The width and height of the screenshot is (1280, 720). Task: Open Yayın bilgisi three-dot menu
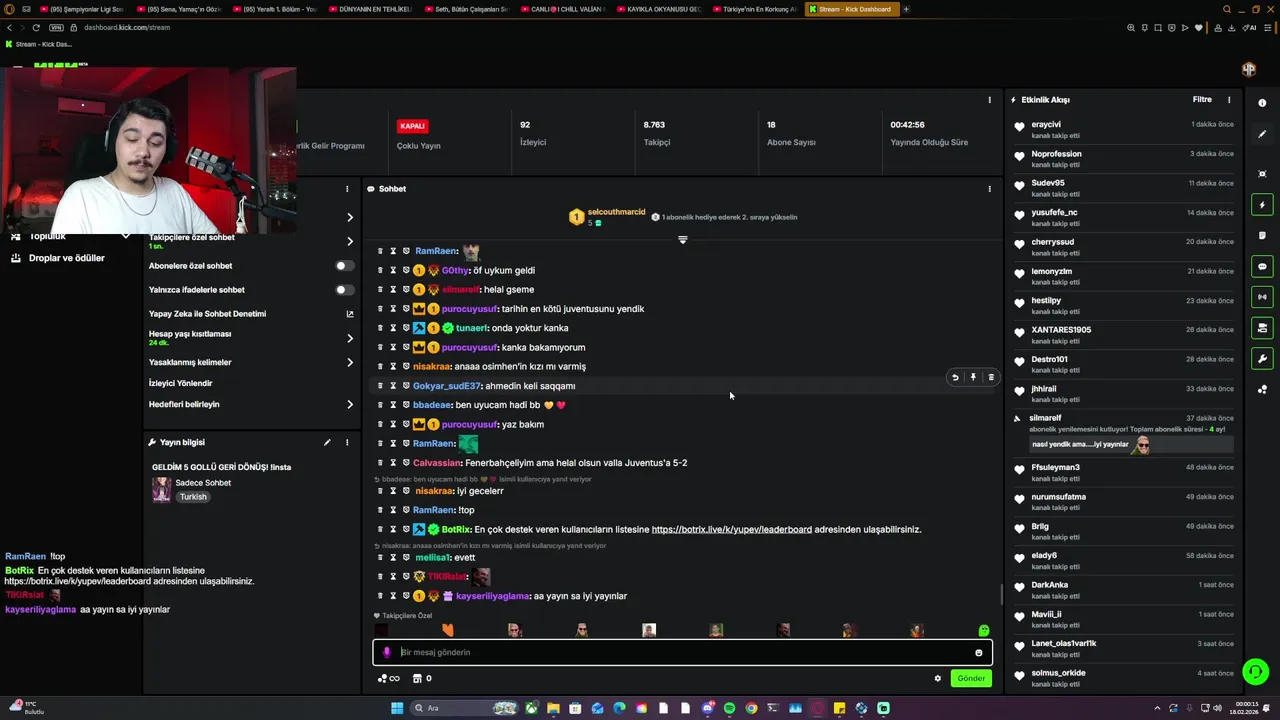[x=347, y=442]
